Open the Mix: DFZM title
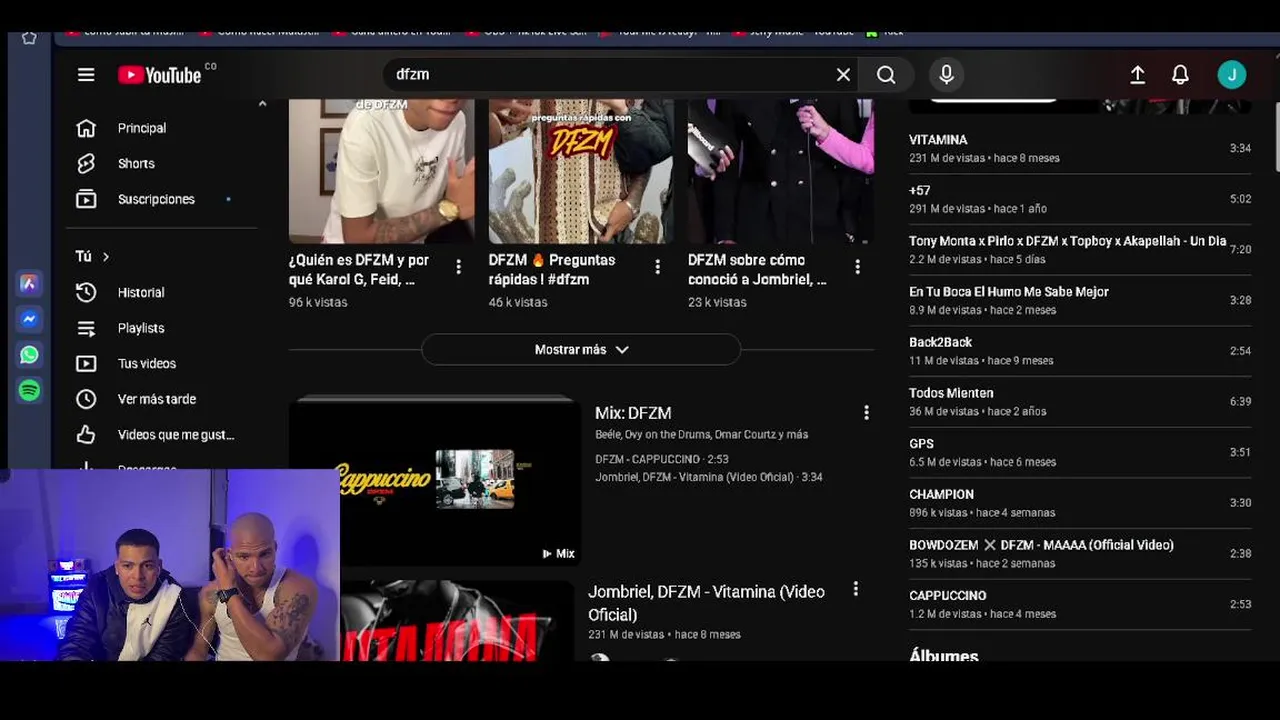The height and width of the screenshot is (720, 1280). tap(633, 413)
